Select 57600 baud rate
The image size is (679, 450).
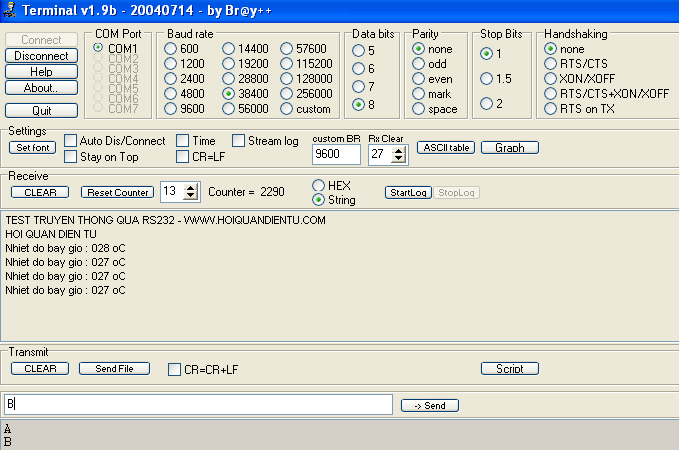click(x=287, y=49)
